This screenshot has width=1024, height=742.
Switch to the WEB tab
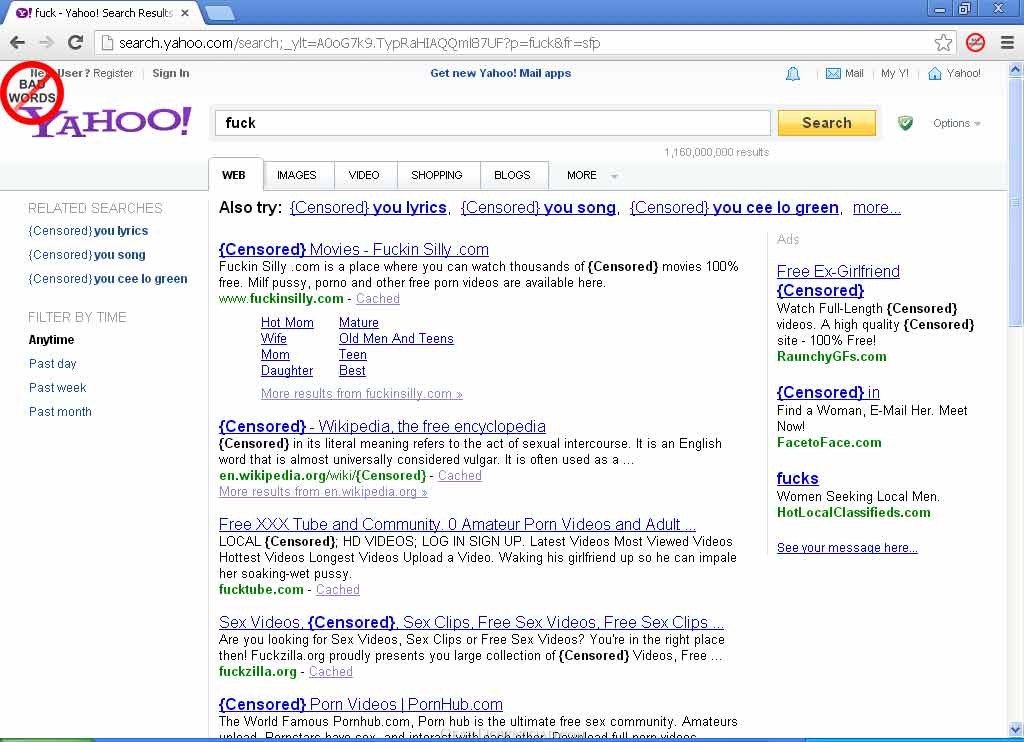pyautogui.click(x=235, y=175)
